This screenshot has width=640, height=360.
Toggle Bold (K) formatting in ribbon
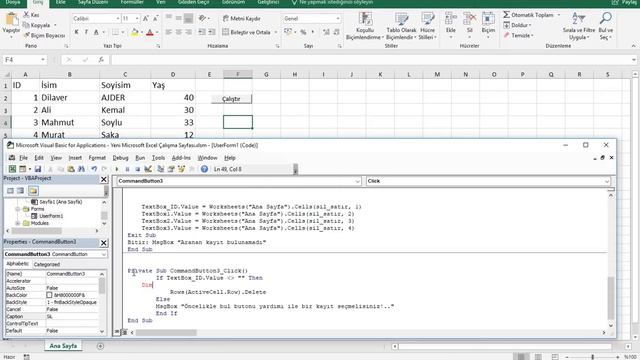[x=76, y=32]
